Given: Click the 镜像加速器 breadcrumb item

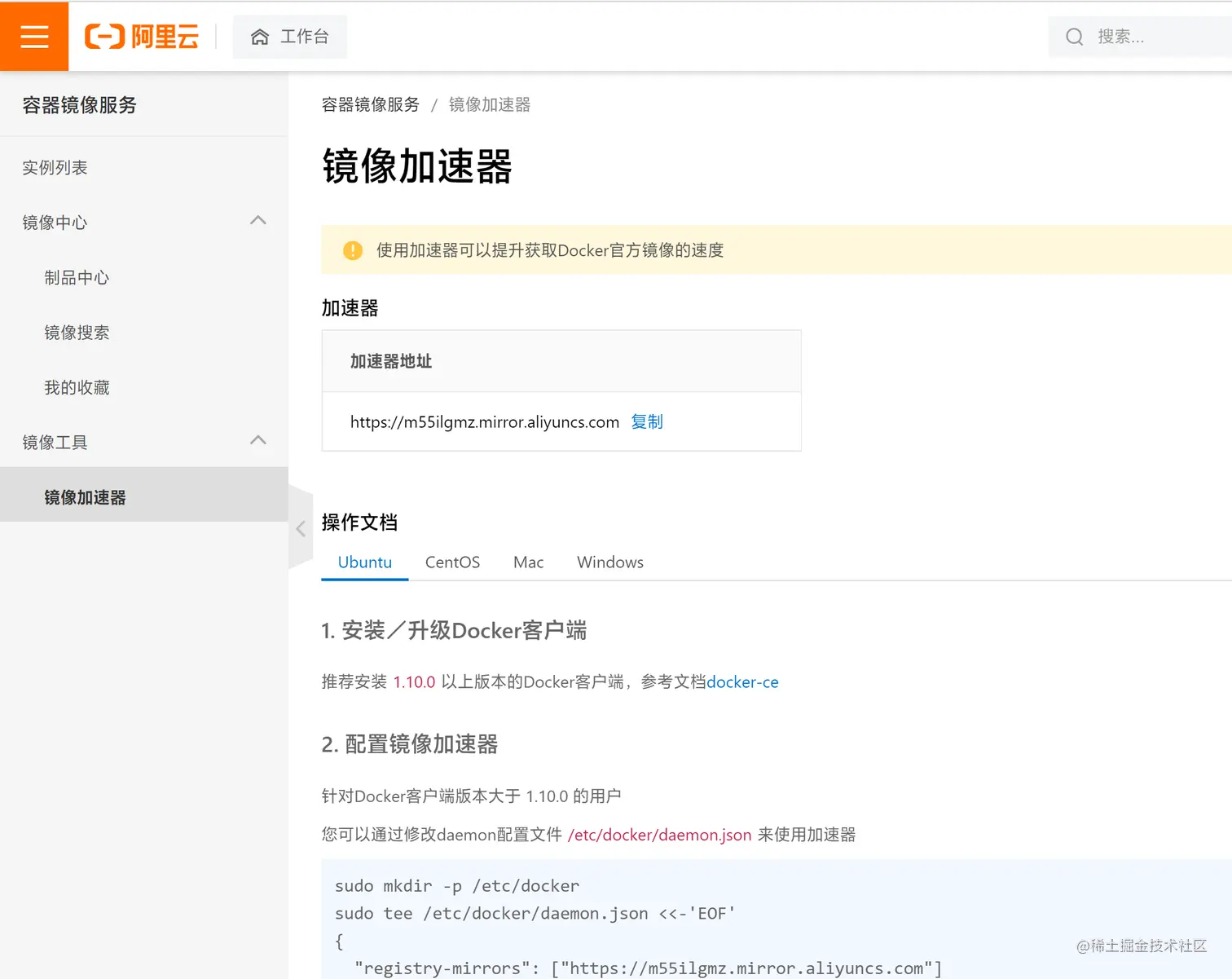Looking at the screenshot, I should point(490,104).
